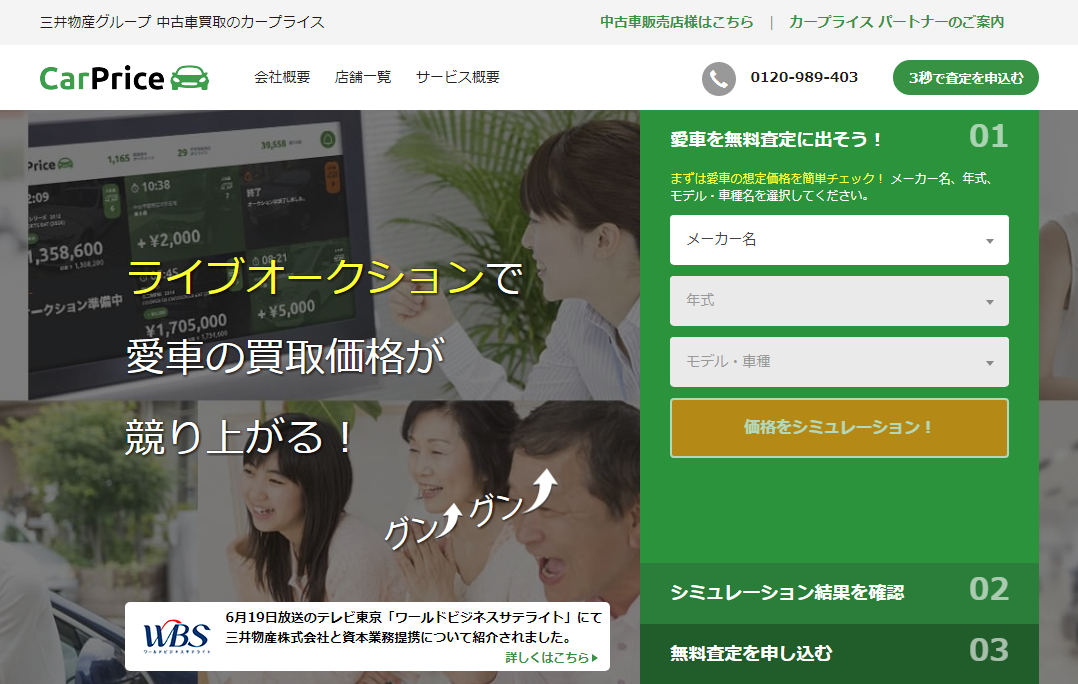The height and width of the screenshot is (684, 1078).
Task: Select step 03 無料査定を申し込む
Action: [838, 653]
